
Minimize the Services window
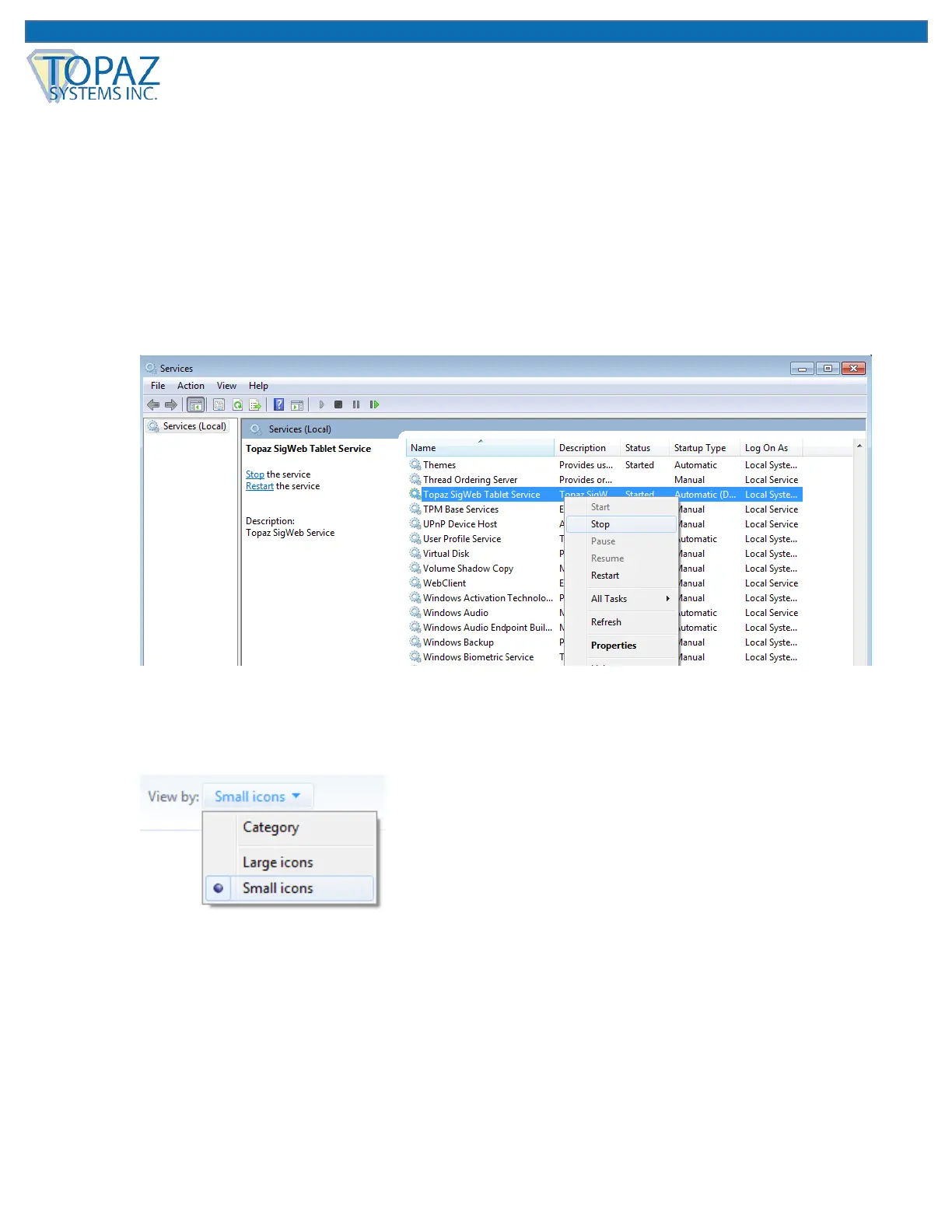802,369
